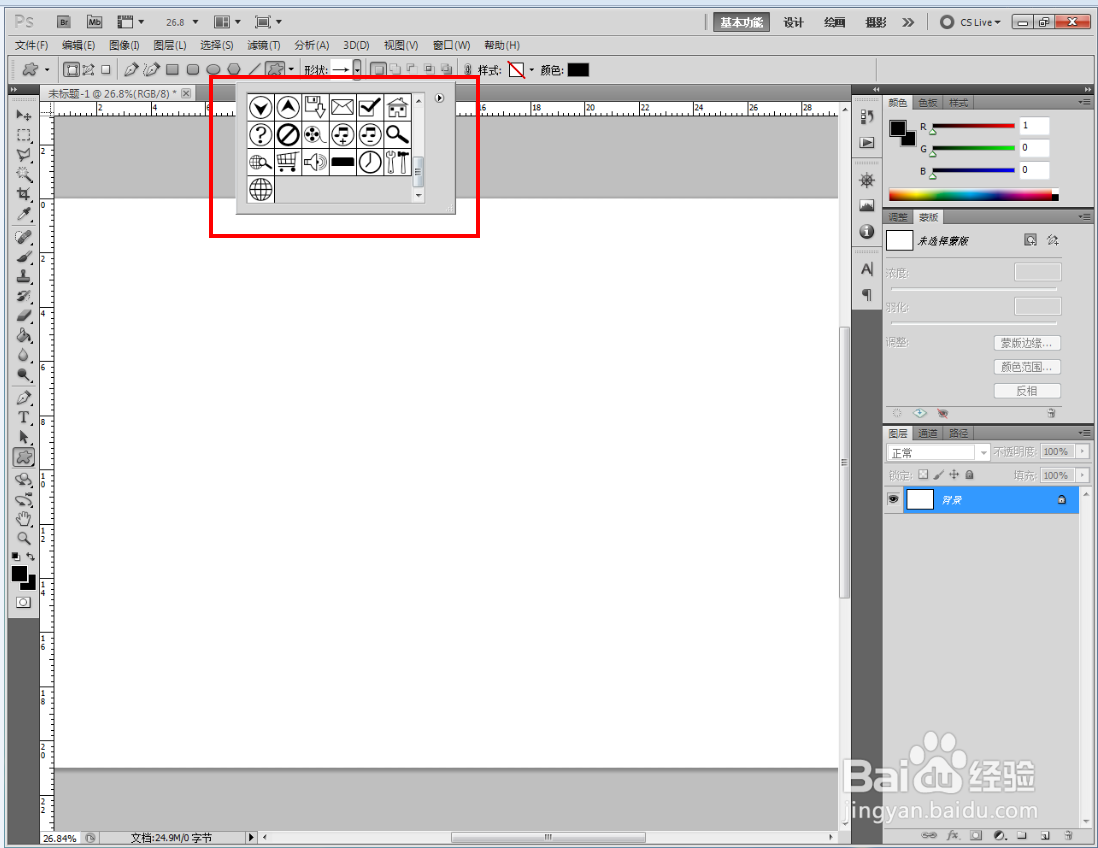
Task: Click the 基本功能 workspace button
Action: (742, 22)
